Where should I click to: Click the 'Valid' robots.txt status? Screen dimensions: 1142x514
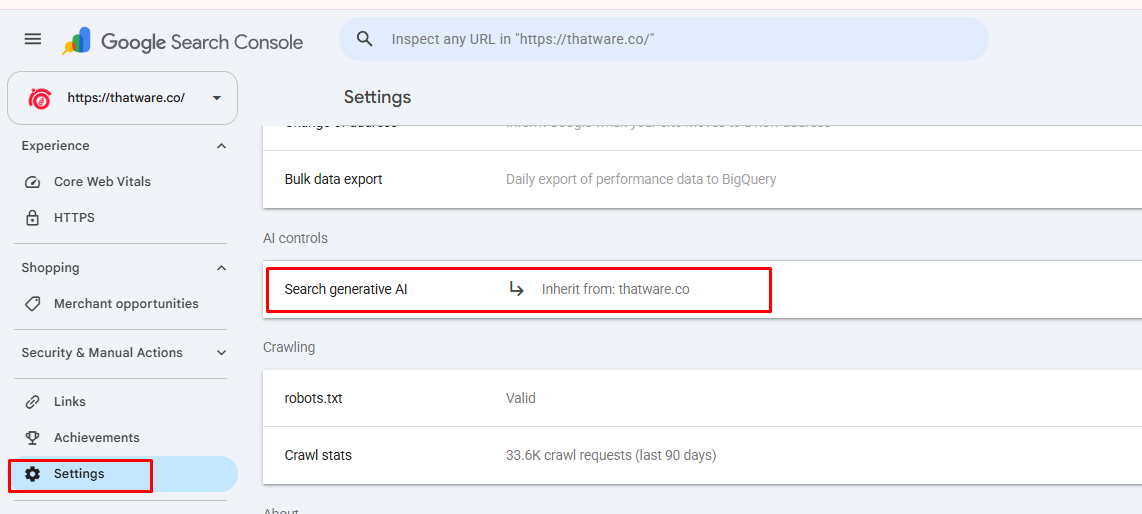coord(521,398)
